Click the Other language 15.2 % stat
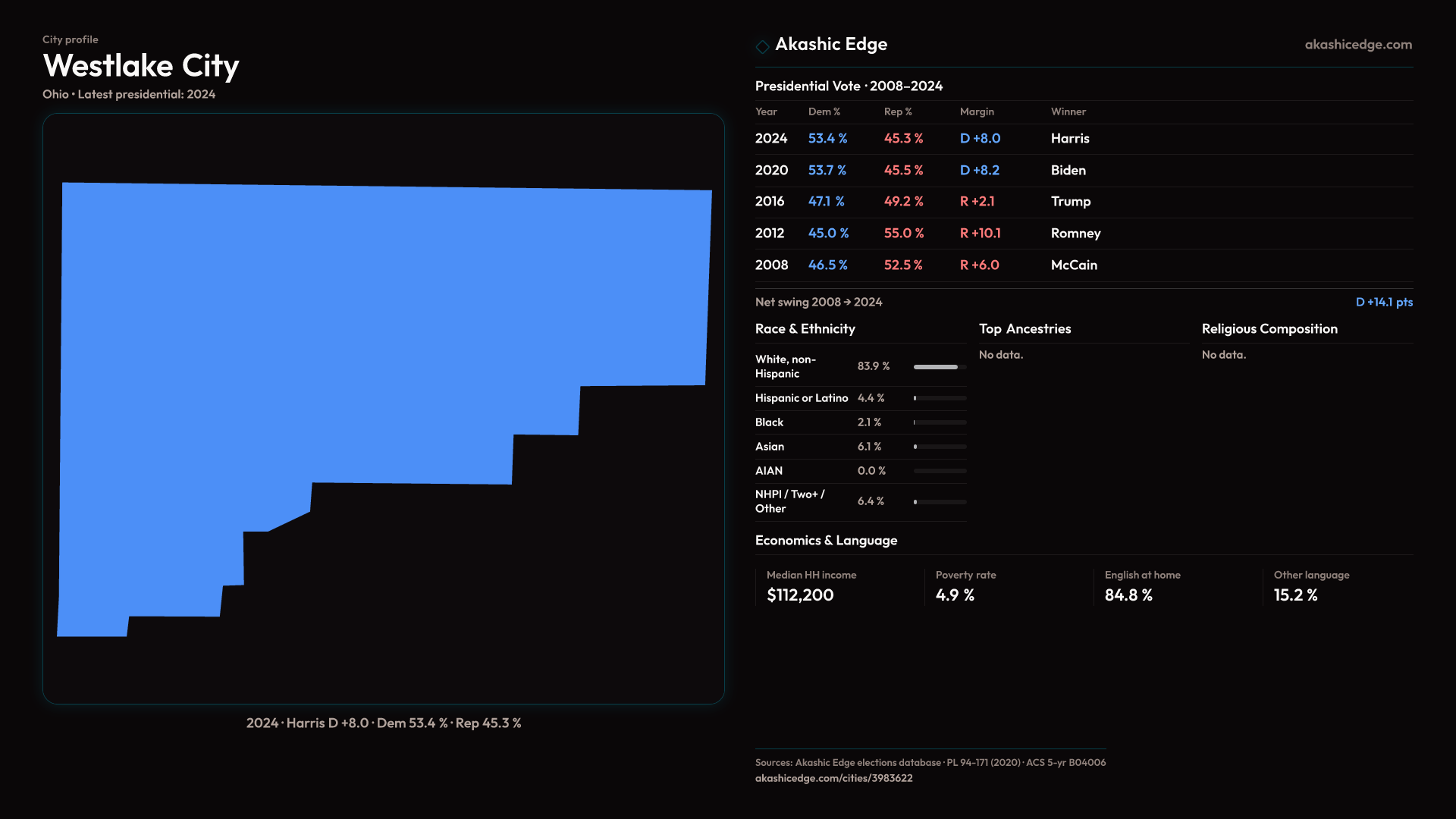Image resolution: width=1456 pixels, height=819 pixels. coord(1295,595)
